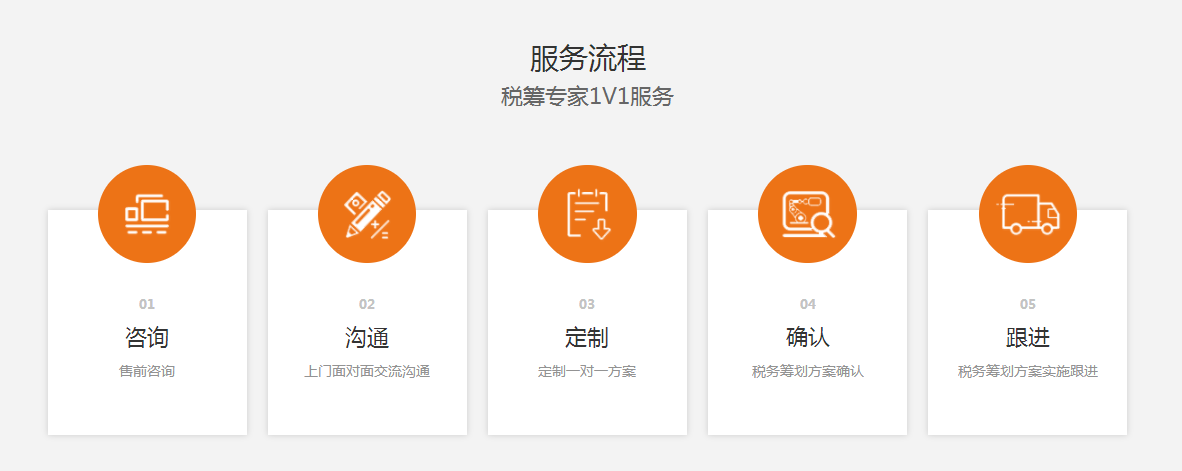This screenshot has width=1182, height=471.
Task: Select the 跟进 step heading
Action: pyautogui.click(x=1027, y=337)
